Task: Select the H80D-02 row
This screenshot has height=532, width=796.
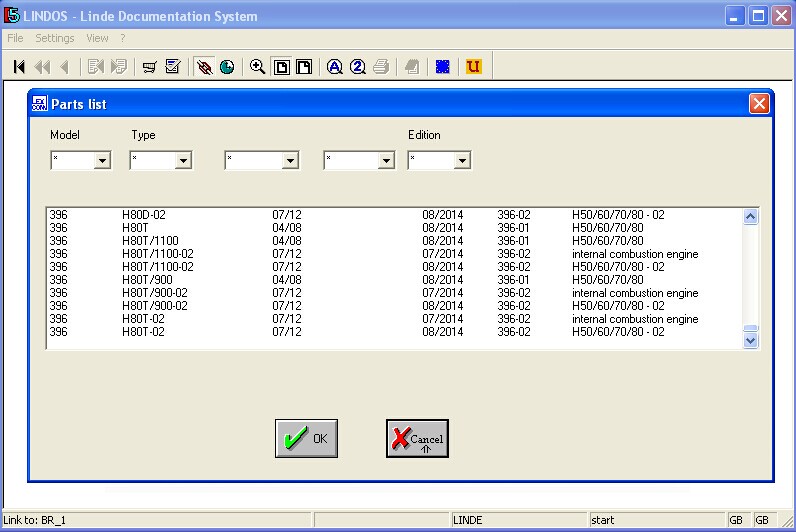Action: (394, 215)
